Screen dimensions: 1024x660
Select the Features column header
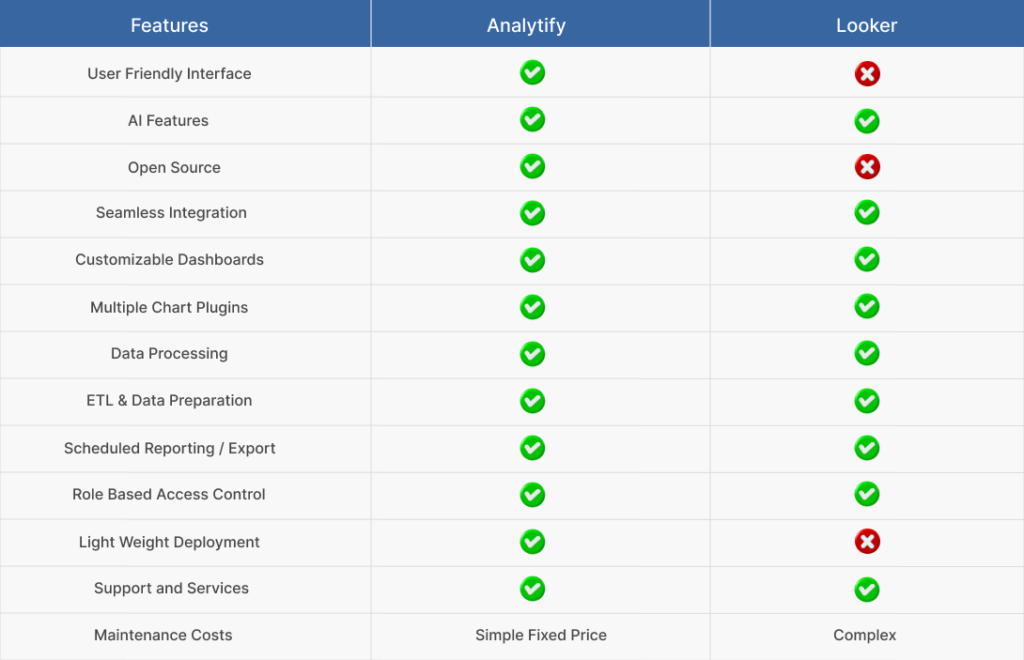pyautogui.click(x=185, y=24)
